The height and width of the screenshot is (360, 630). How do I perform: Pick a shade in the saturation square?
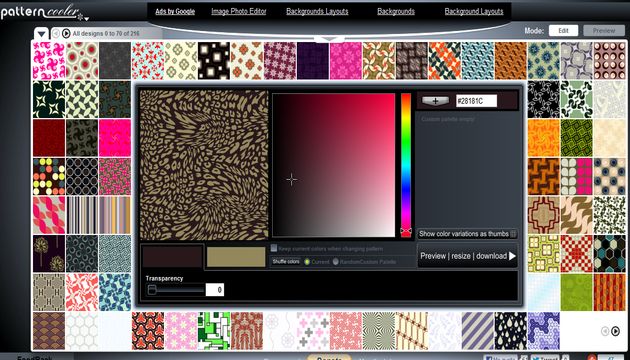tap(334, 165)
